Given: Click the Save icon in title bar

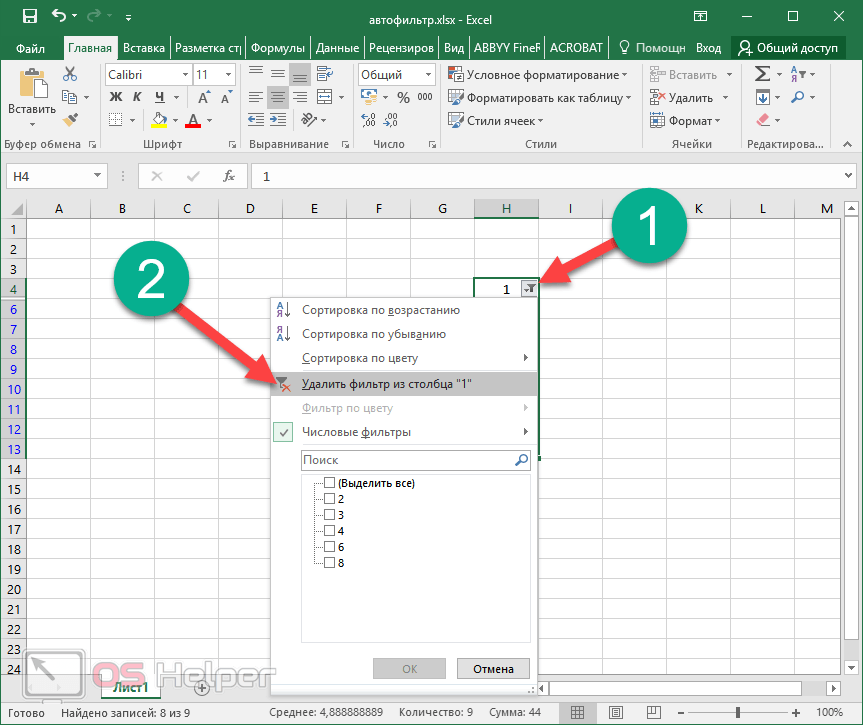Looking at the screenshot, I should [x=29, y=17].
